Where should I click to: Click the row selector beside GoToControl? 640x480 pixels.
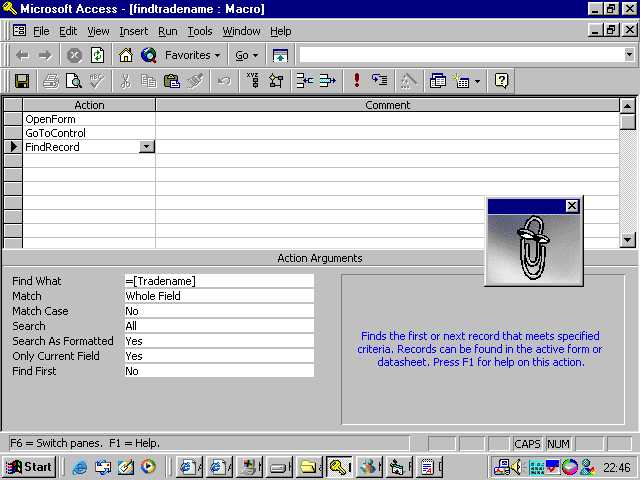pyautogui.click(x=13, y=133)
